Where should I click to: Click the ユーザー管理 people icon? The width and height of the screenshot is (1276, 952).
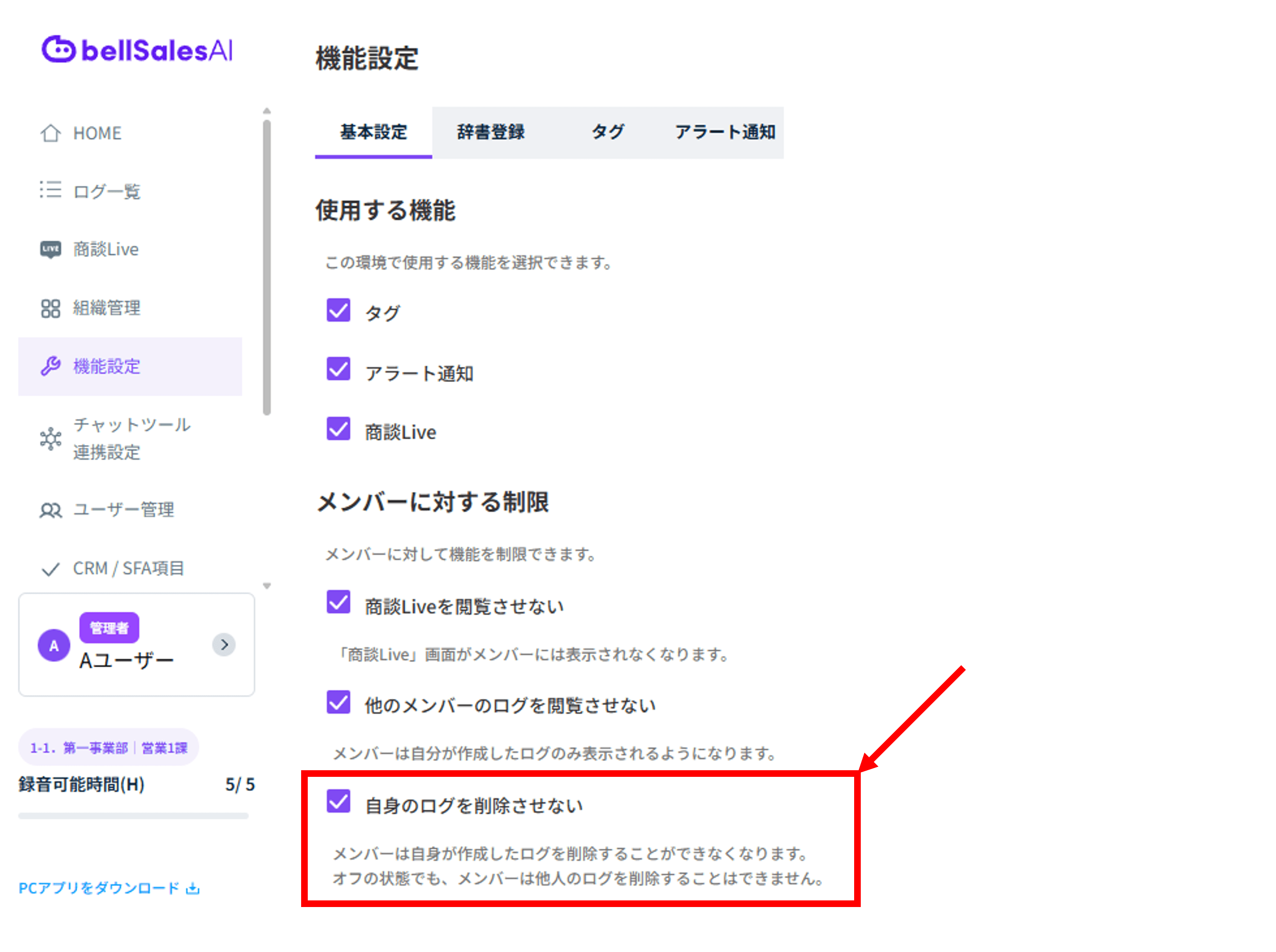tap(50, 510)
